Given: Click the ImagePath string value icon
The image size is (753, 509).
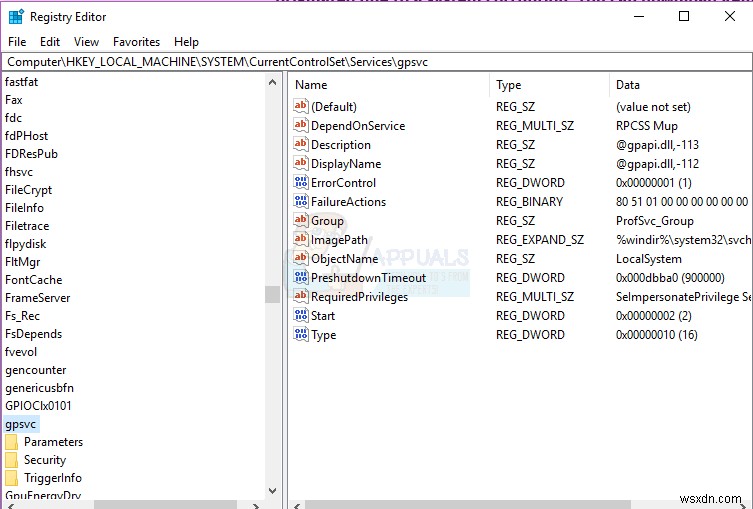Looking at the screenshot, I should click(x=301, y=239).
